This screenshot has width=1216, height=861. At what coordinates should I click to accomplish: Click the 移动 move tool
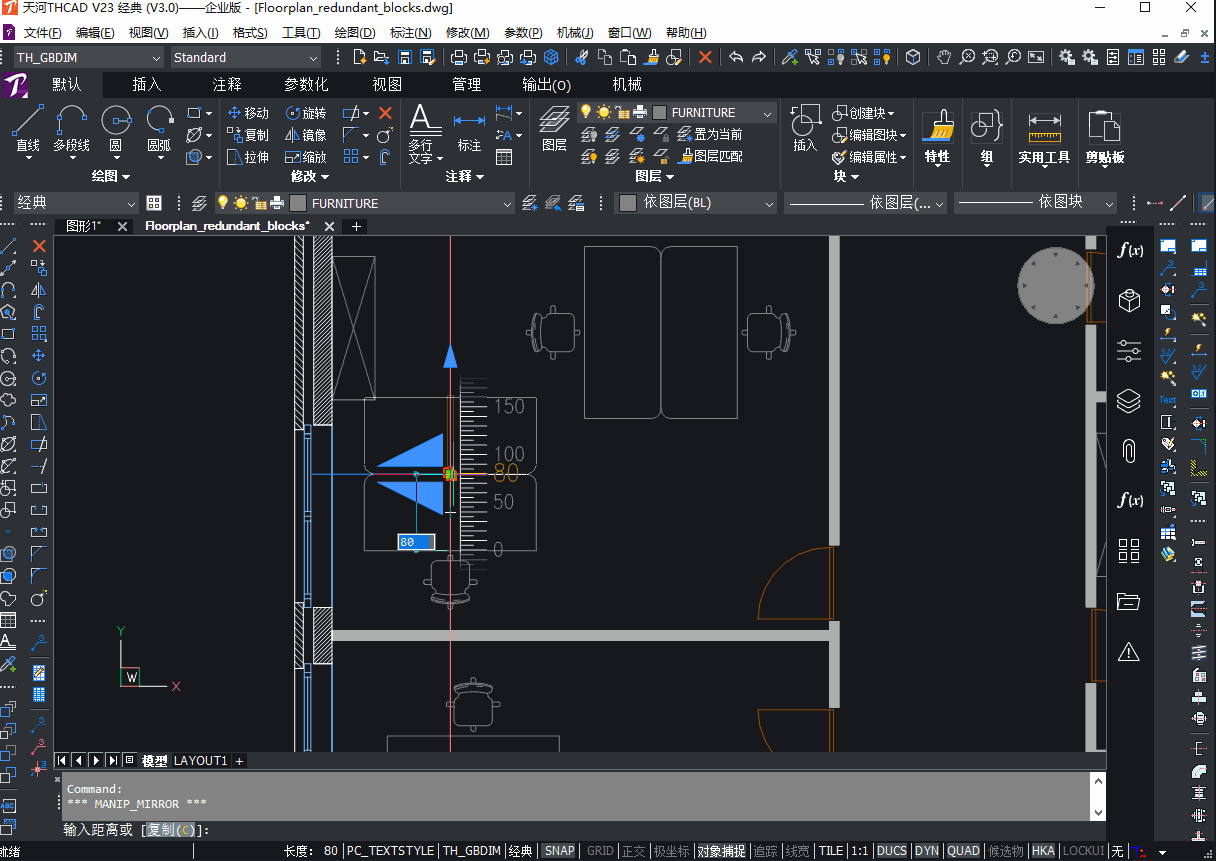(248, 113)
